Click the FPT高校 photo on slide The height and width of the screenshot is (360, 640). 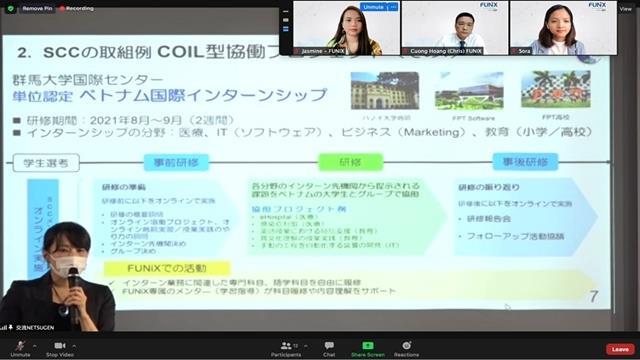pos(556,89)
